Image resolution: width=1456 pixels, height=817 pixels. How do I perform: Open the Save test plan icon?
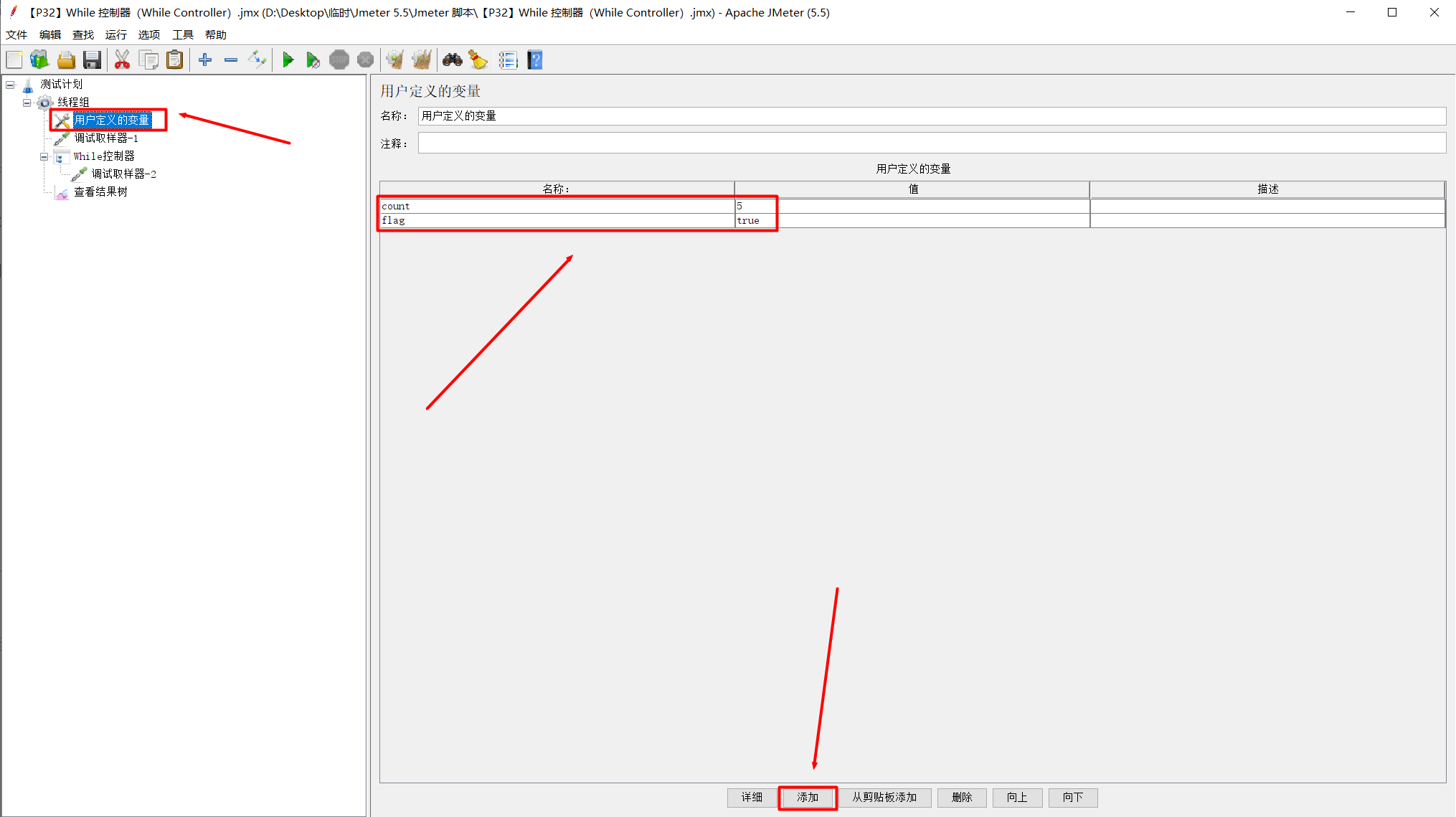(92, 60)
